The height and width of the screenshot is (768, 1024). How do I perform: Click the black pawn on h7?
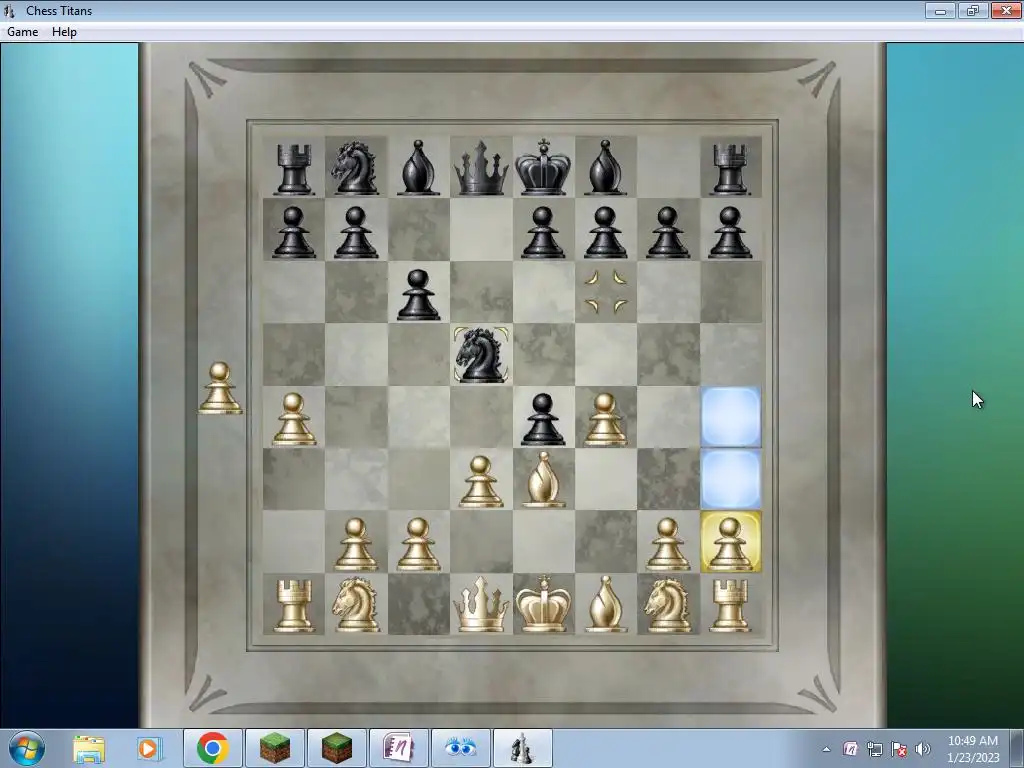pyautogui.click(x=730, y=232)
